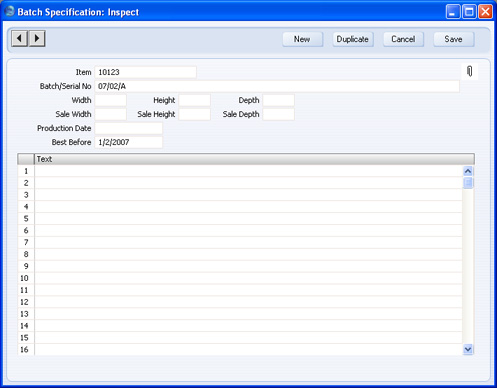Click scroll up arrow in text grid

point(468,171)
